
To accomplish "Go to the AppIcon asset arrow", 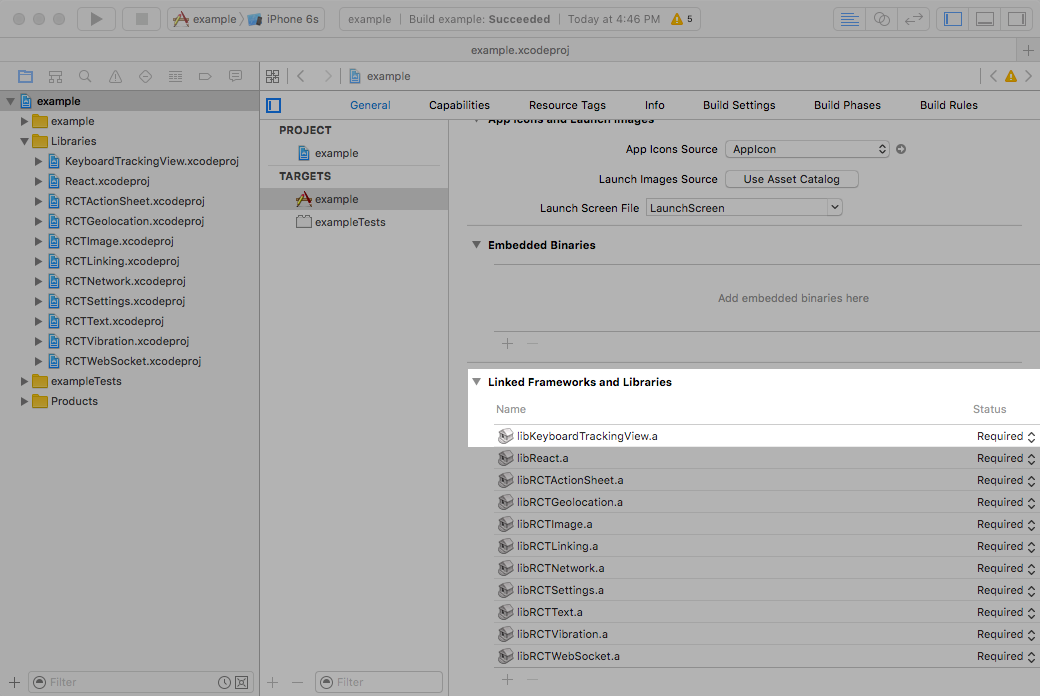I will point(901,149).
